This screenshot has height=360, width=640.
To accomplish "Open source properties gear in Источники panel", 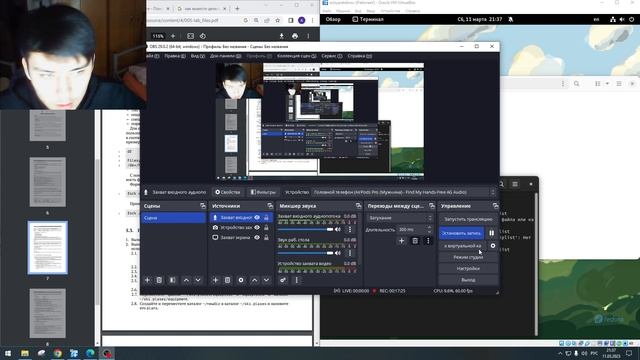I will pos(241,280).
